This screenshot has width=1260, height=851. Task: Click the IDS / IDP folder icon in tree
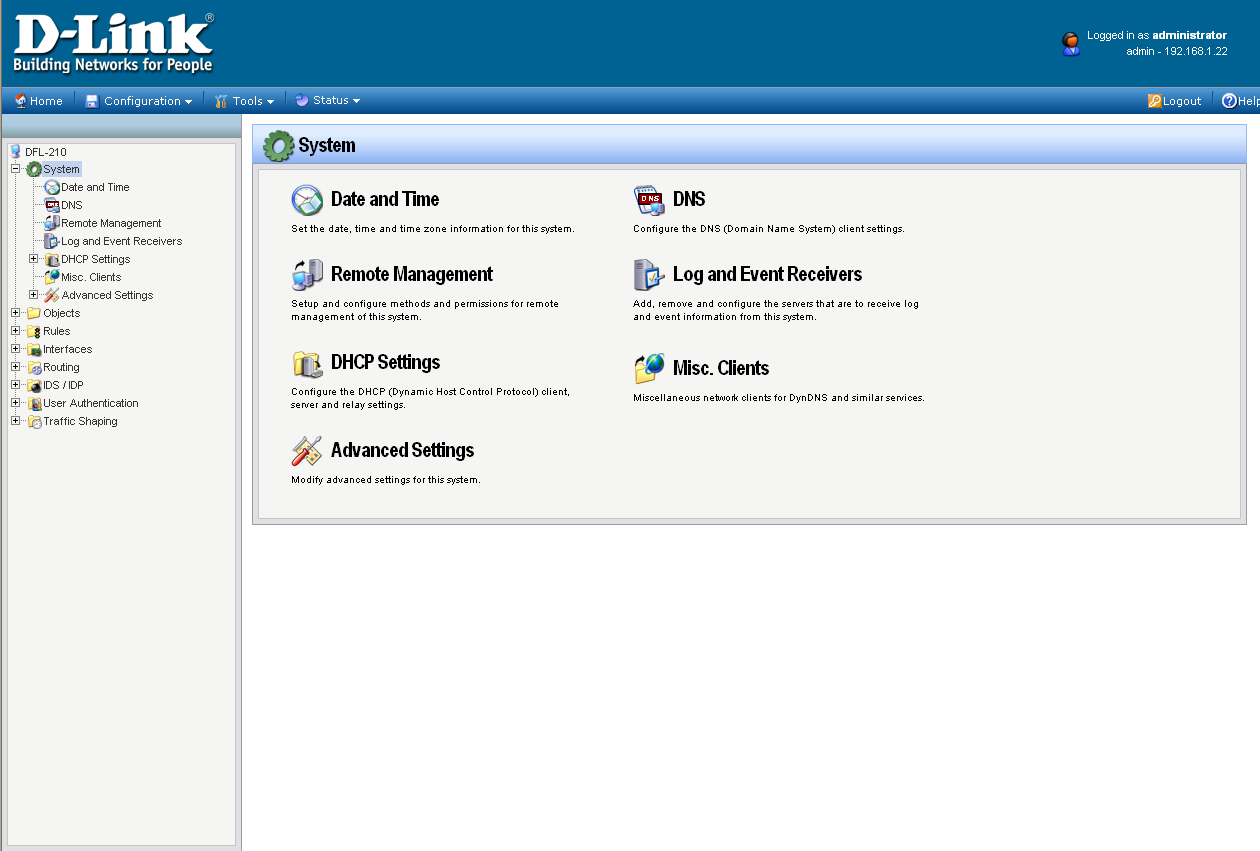click(x=34, y=385)
